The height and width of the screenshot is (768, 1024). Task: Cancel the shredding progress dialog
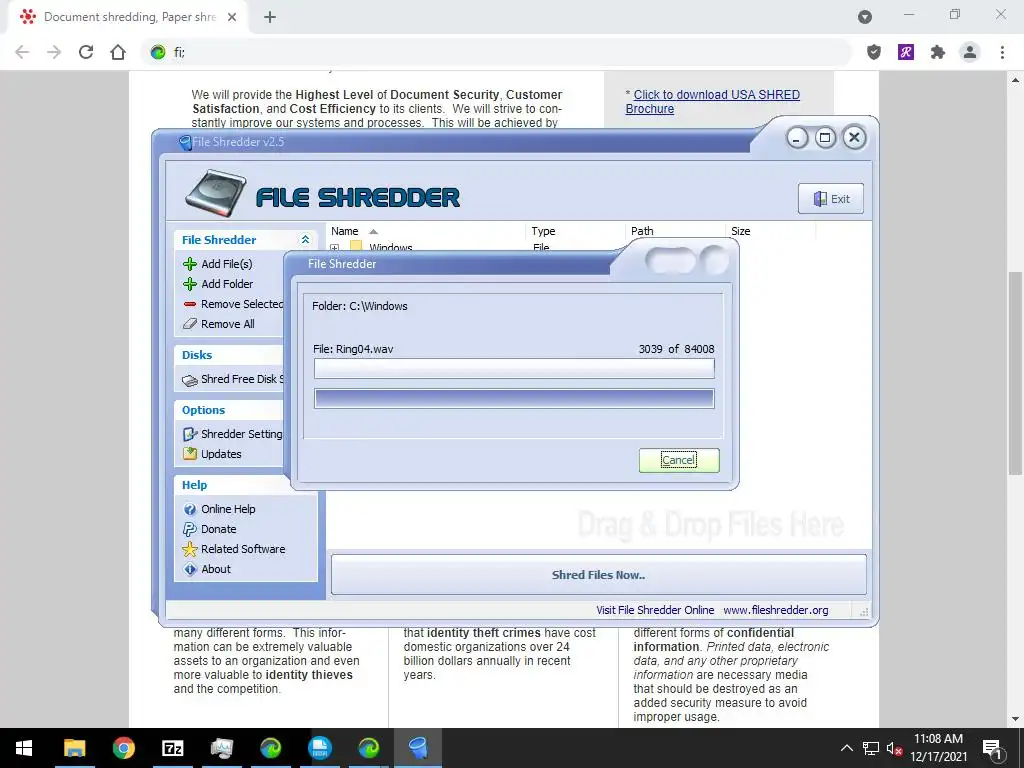point(679,460)
